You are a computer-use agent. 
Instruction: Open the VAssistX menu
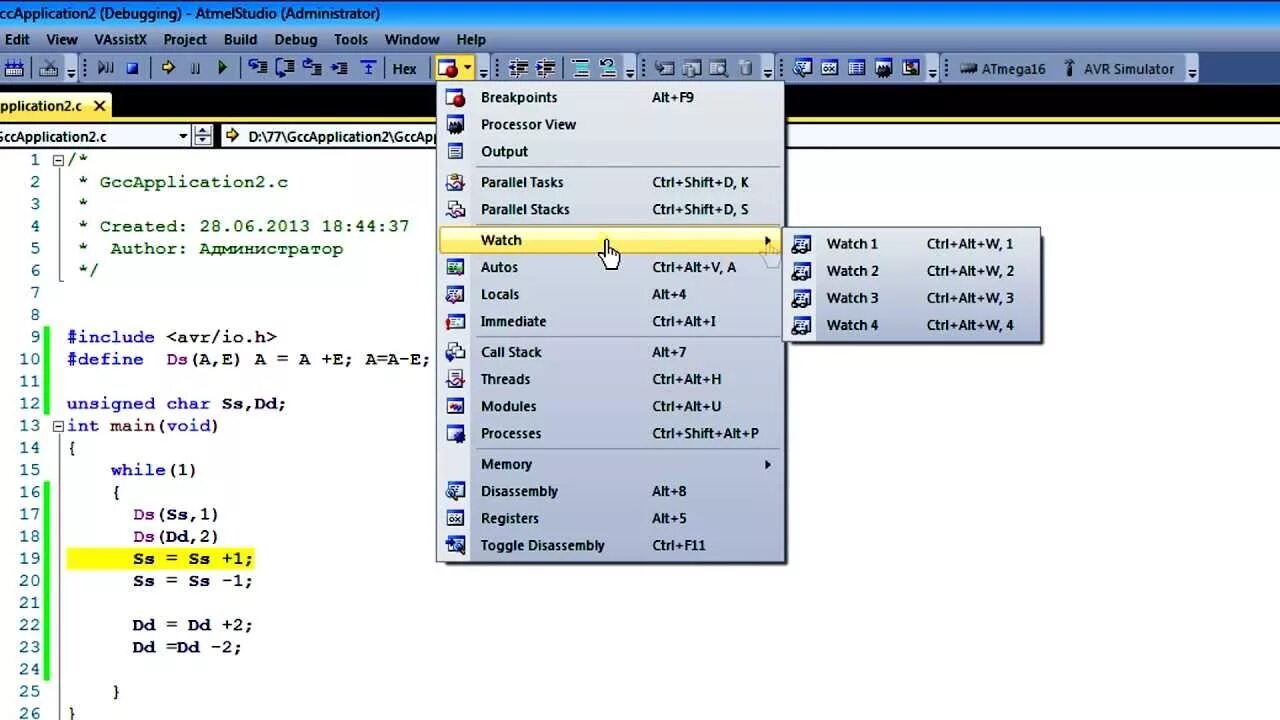point(120,40)
